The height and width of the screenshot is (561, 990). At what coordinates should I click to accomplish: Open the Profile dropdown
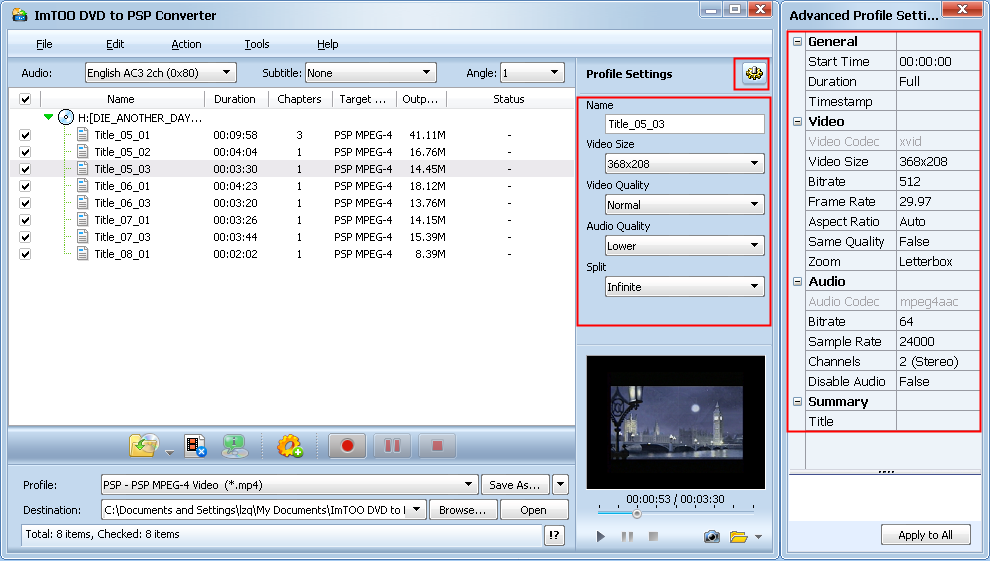289,485
